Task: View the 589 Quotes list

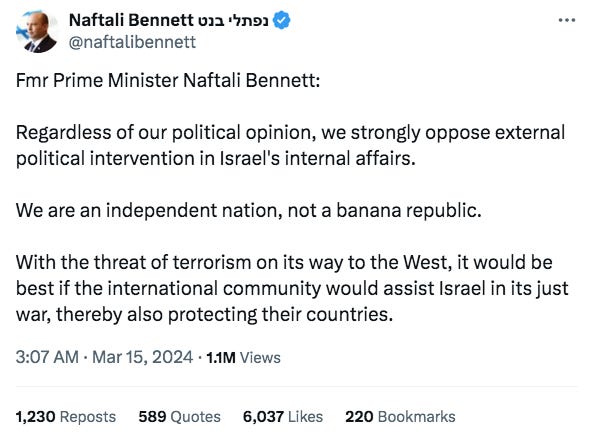Action: [179, 417]
